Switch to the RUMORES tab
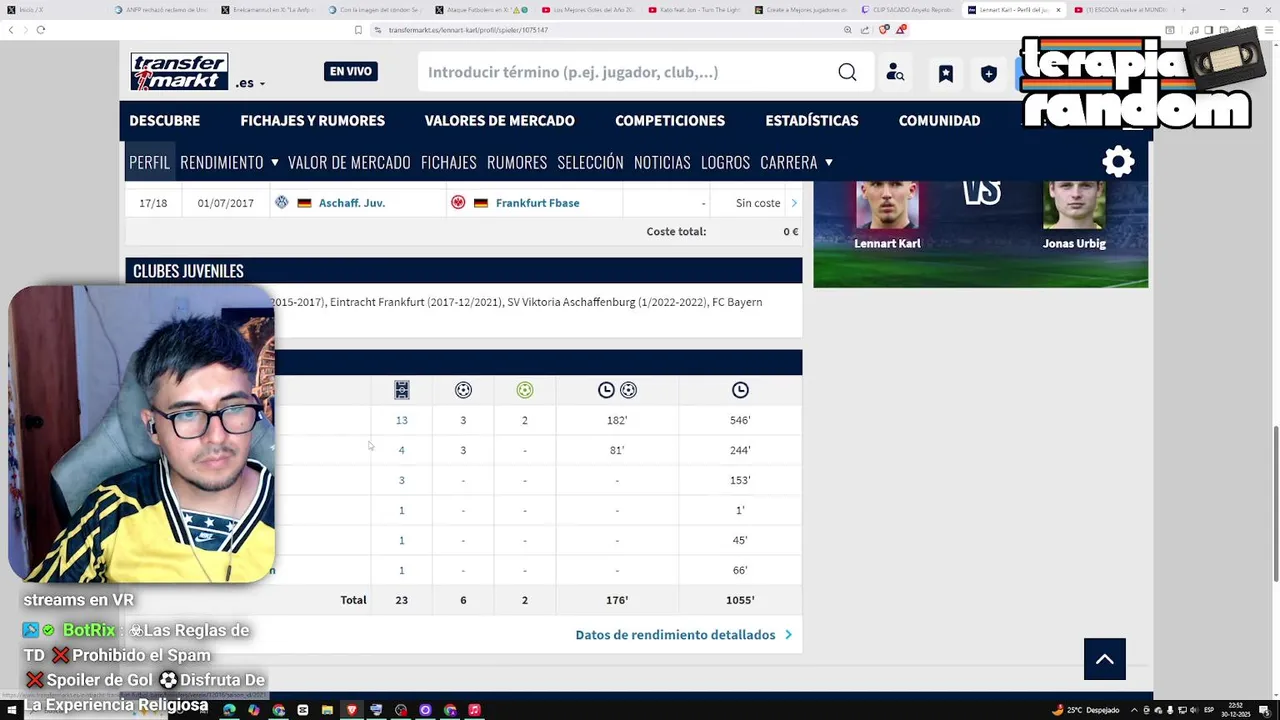Screen dimensions: 1280x720 pos(517,162)
